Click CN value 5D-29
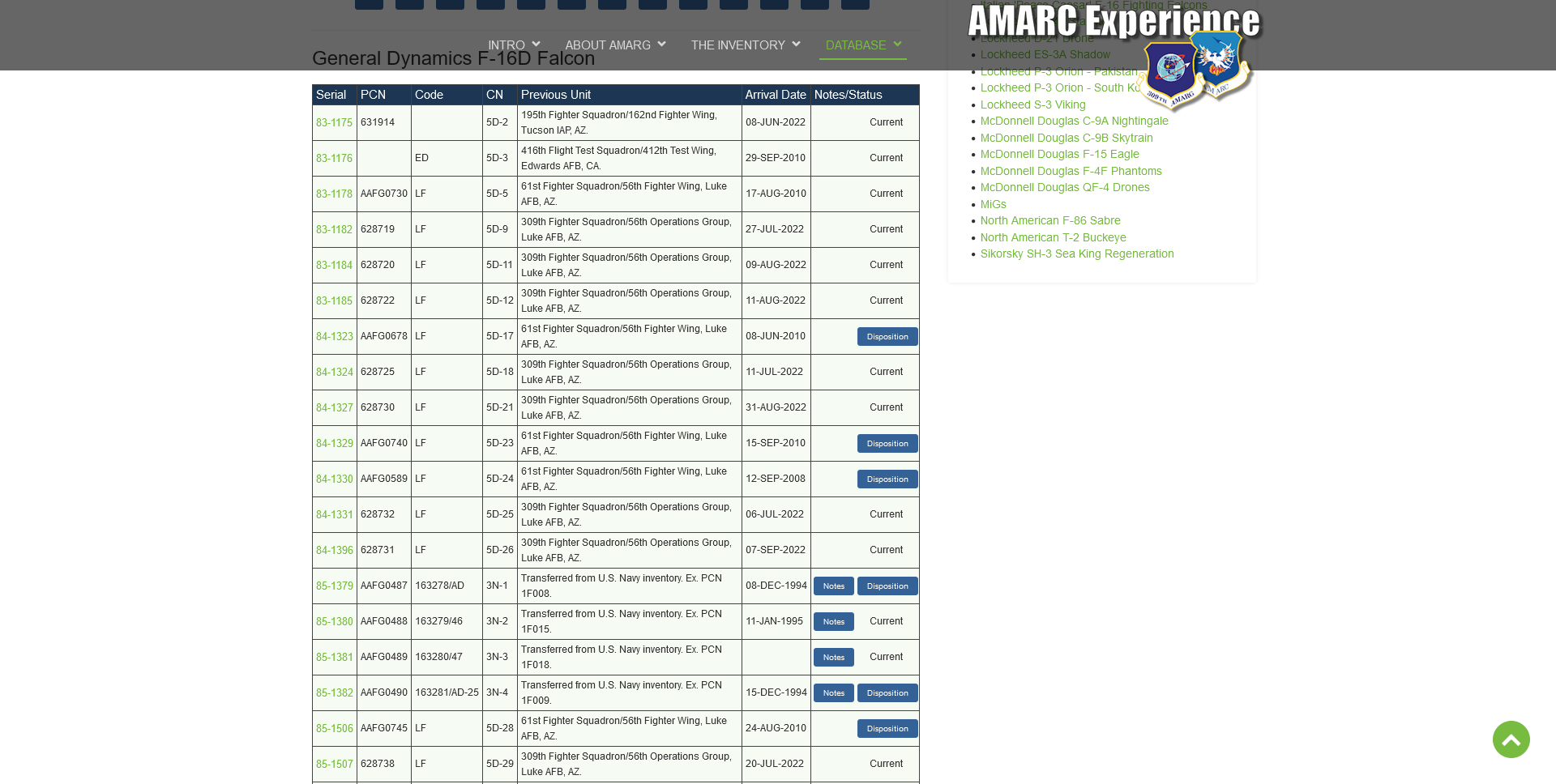 click(500, 764)
